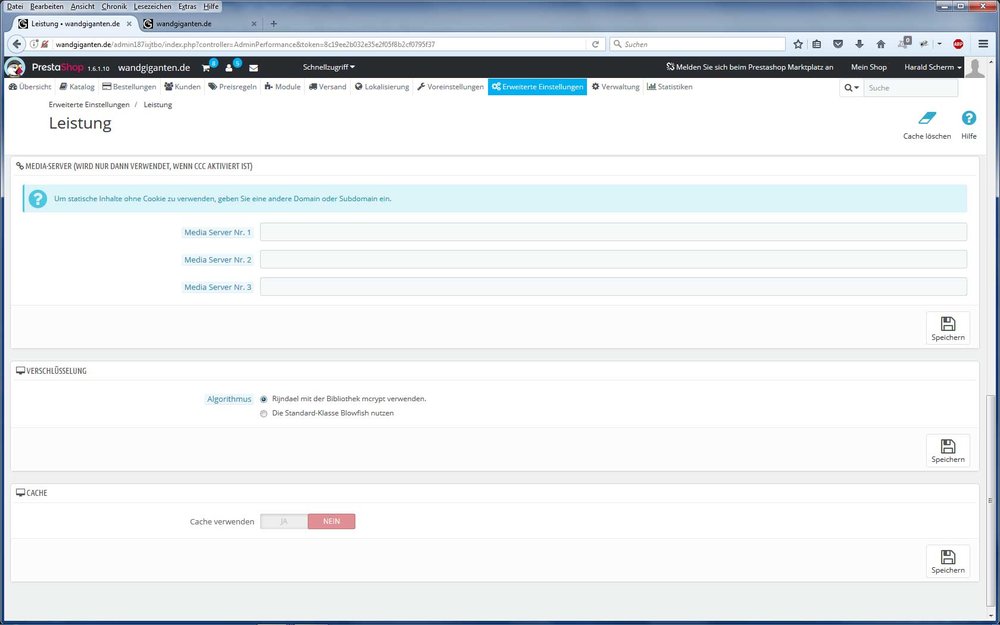Click into Media Server Nr. 1 field
The width and height of the screenshot is (1000, 625).
point(613,232)
